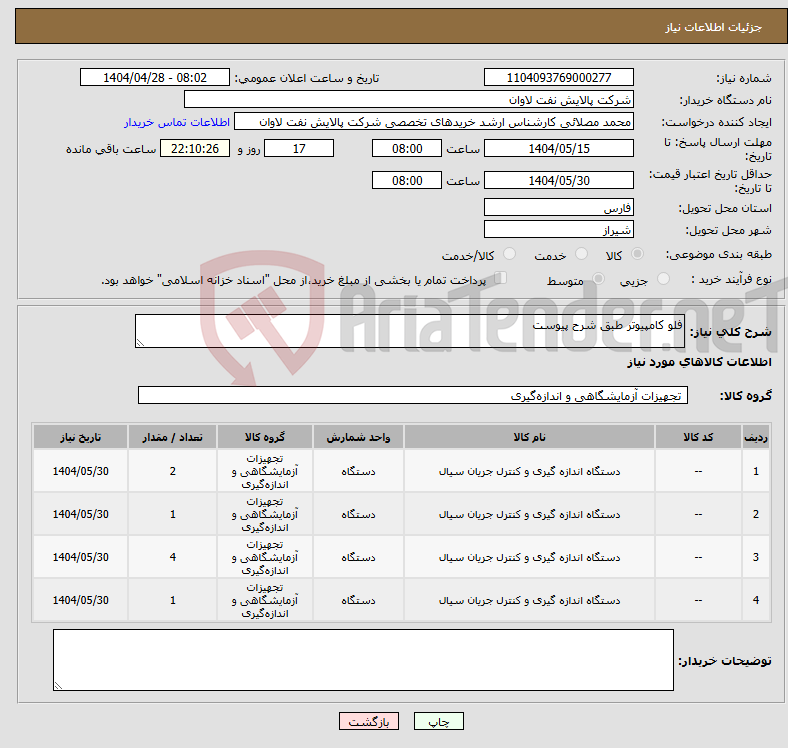The image size is (788, 748).
Task: Click the شماره نیاز field 1104093769000277
Action: click(558, 77)
